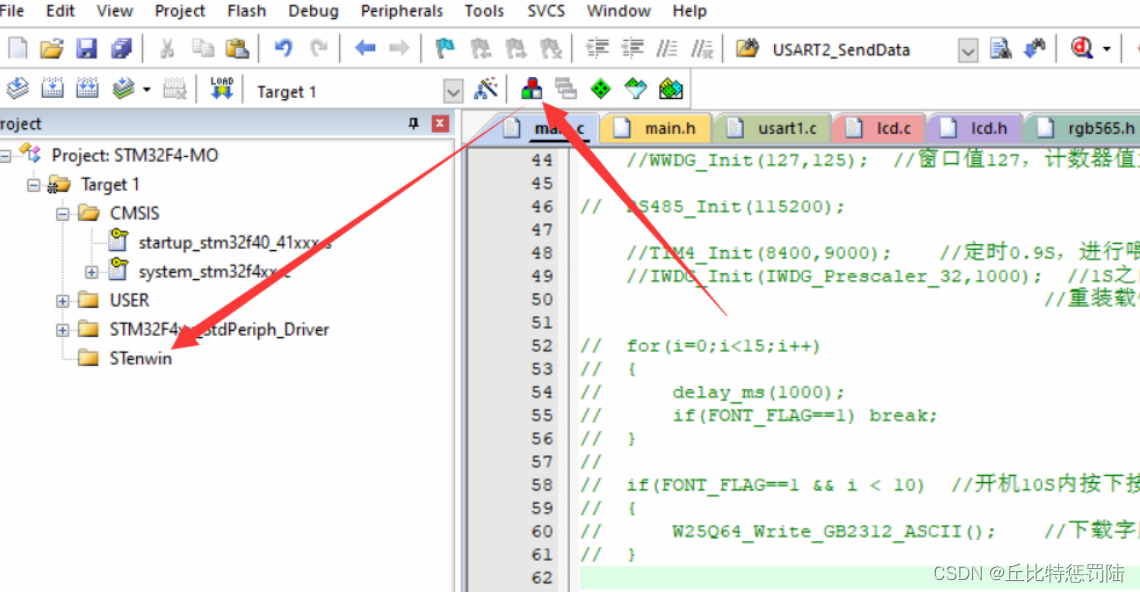Switch to the lcd.c tab

coord(880,129)
